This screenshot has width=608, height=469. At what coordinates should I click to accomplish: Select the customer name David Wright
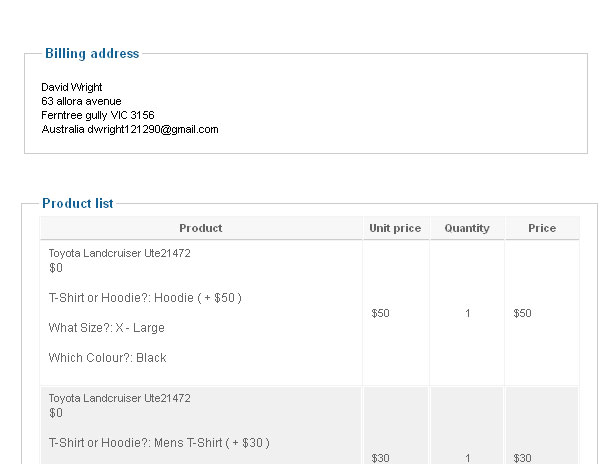(x=72, y=87)
